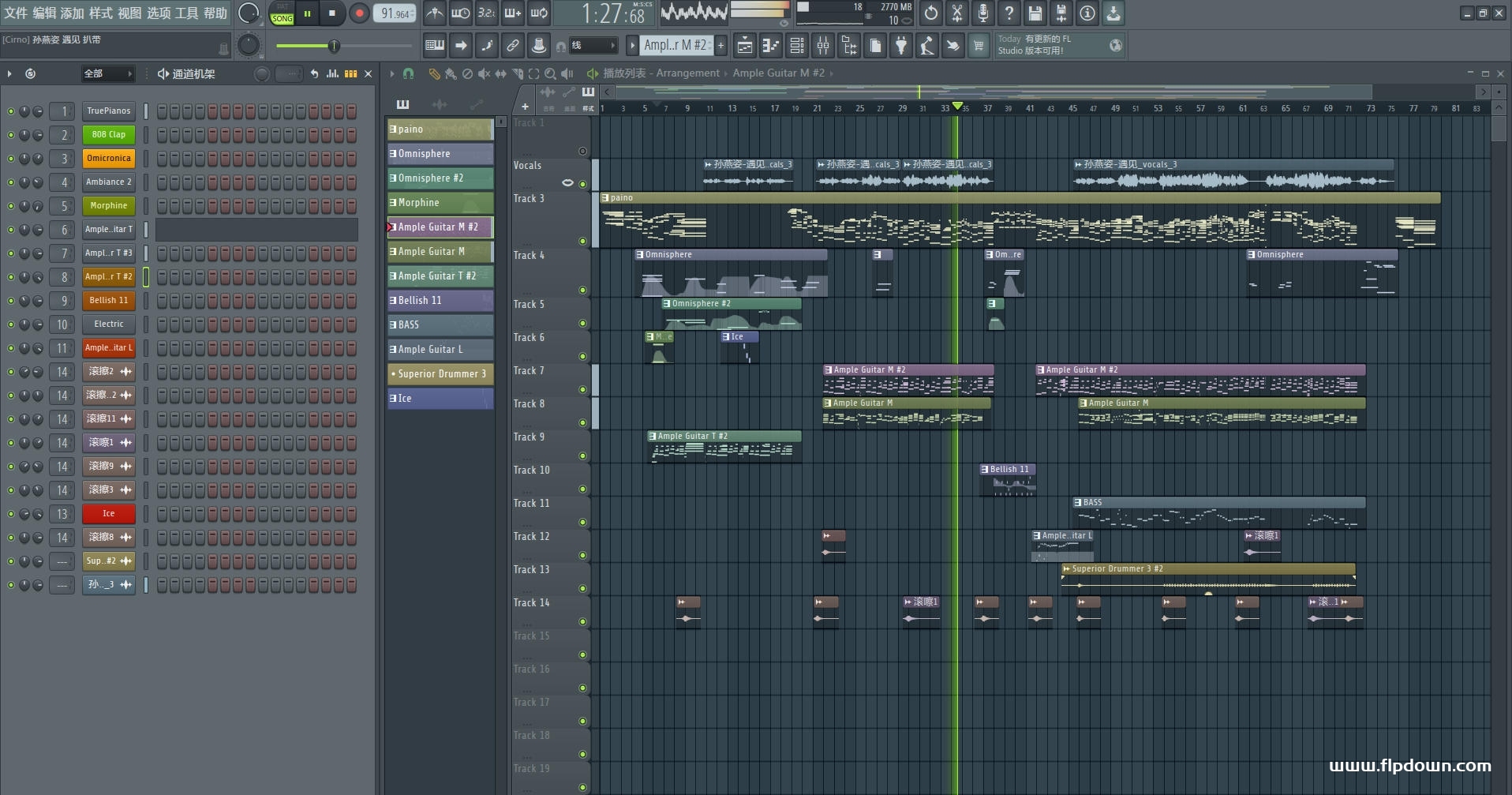Open the 工具 menu

tap(186, 13)
